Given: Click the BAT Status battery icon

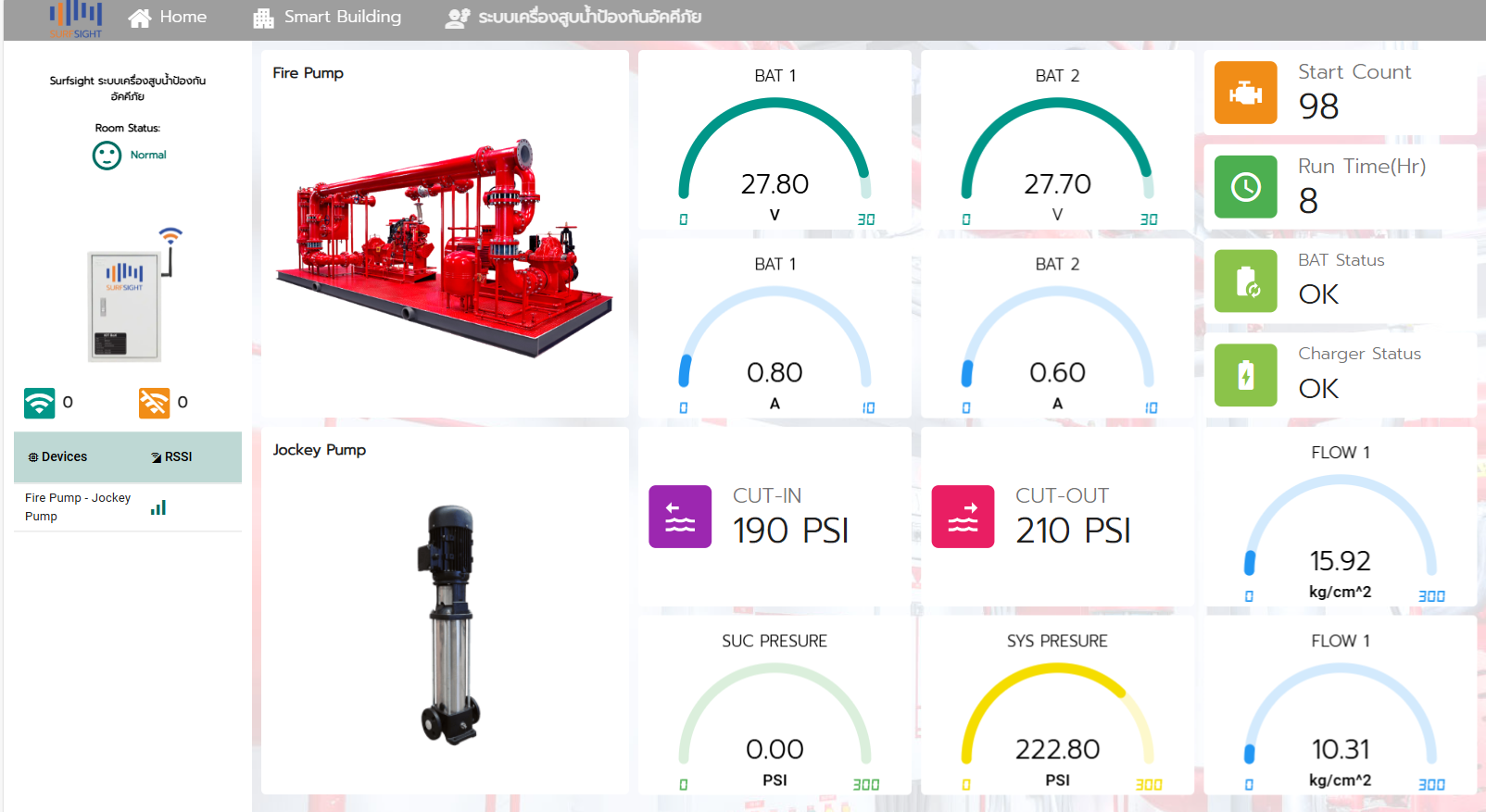Looking at the screenshot, I should 1245,281.
